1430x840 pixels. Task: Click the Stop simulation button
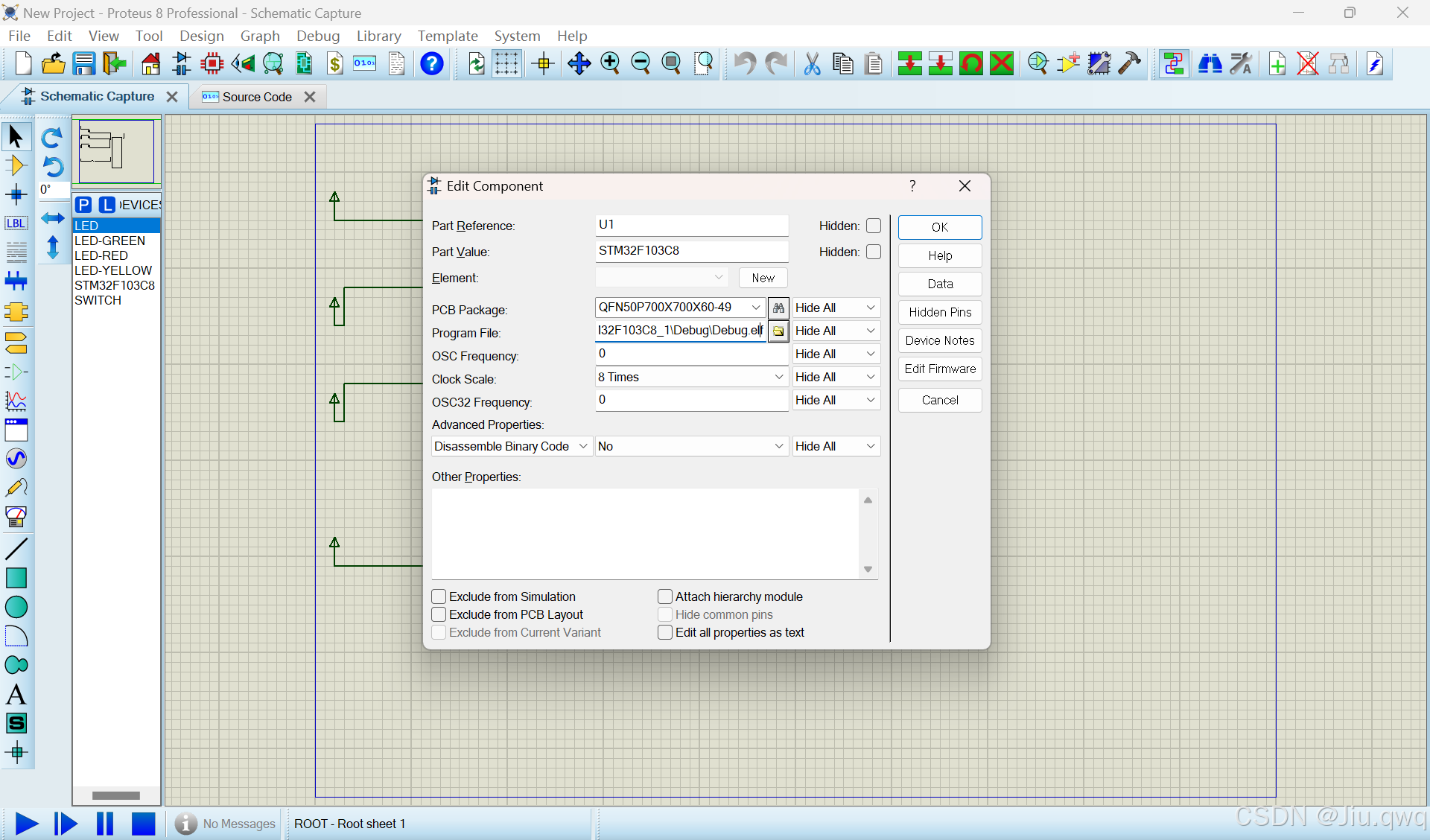(x=143, y=824)
